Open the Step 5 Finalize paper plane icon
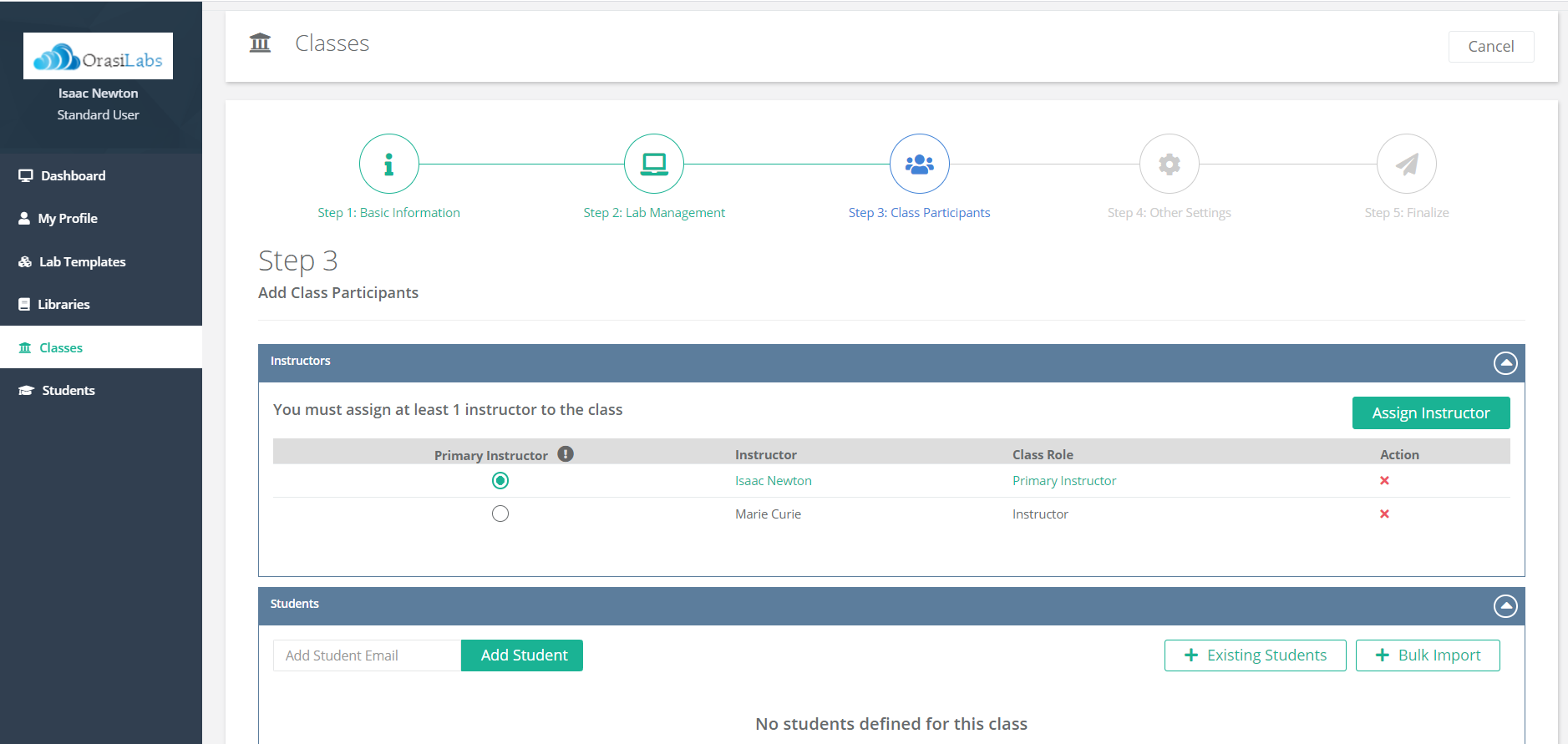1568x744 pixels. tap(1407, 164)
